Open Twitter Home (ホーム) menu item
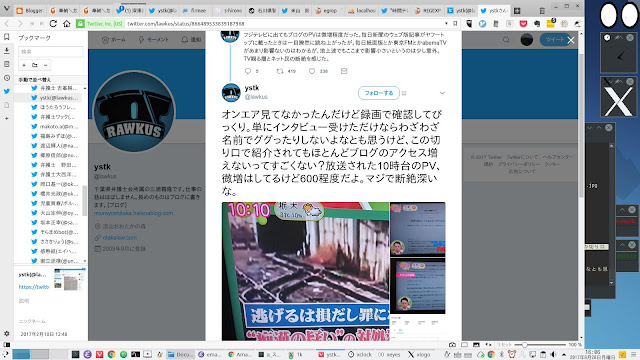This screenshot has width=640, height=360. click(114, 40)
